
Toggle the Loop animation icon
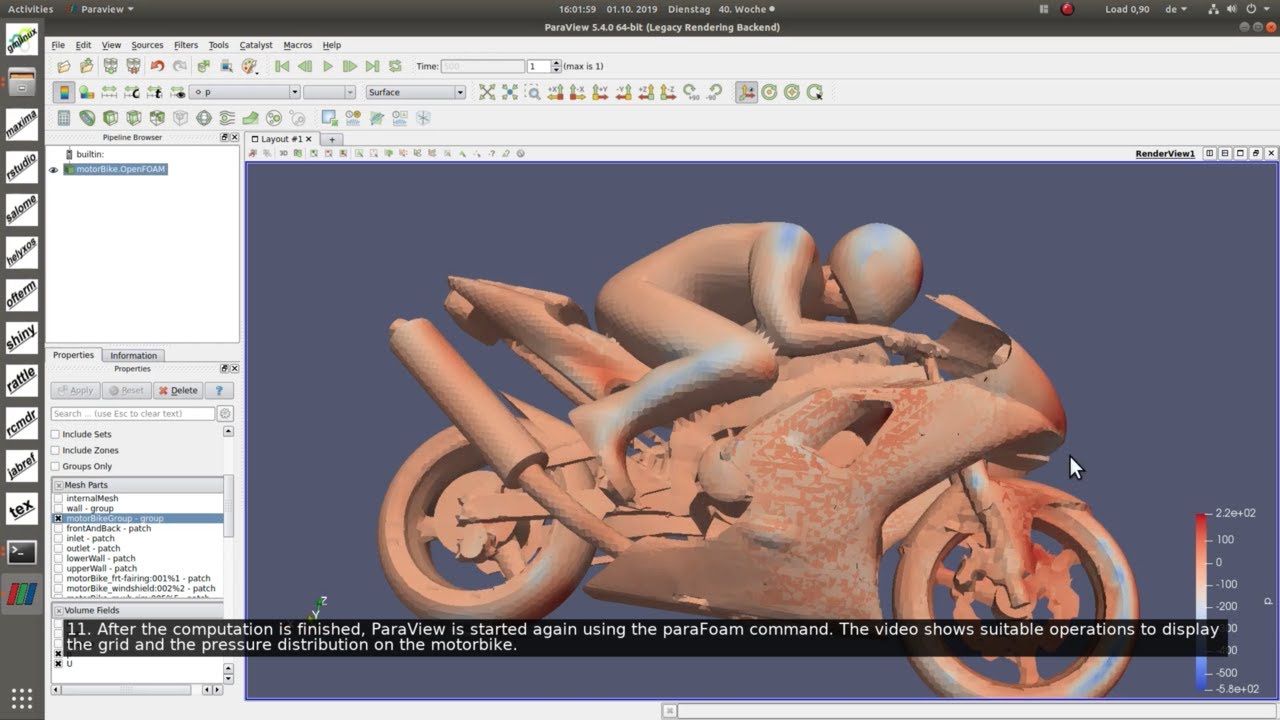(x=395, y=66)
